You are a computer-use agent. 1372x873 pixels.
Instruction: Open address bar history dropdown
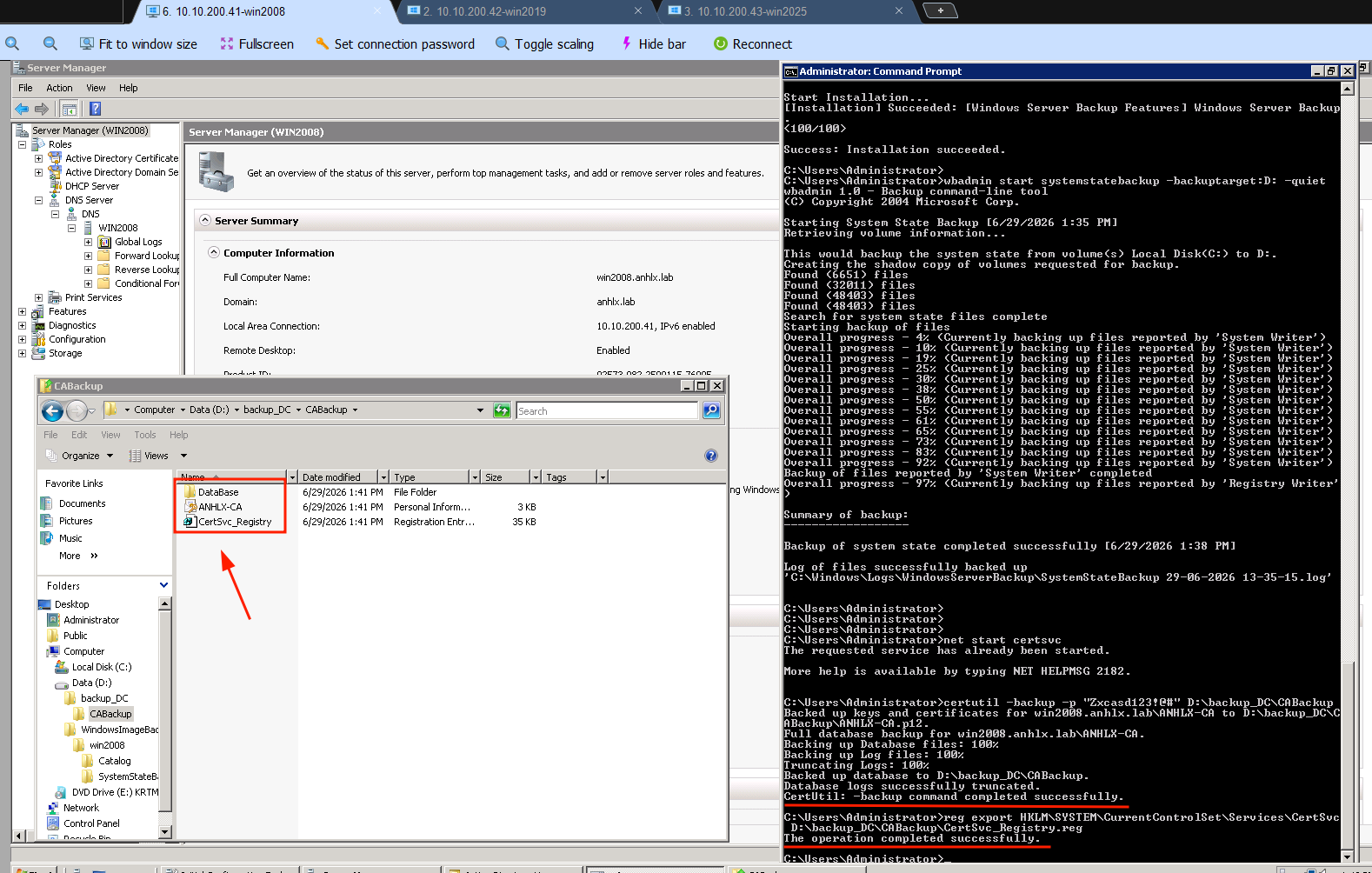click(x=480, y=410)
